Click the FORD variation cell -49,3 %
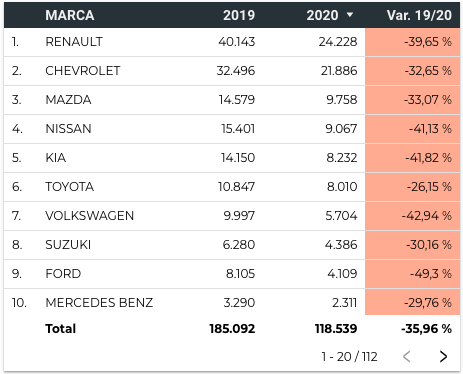The height and width of the screenshot is (374, 463). [413, 274]
